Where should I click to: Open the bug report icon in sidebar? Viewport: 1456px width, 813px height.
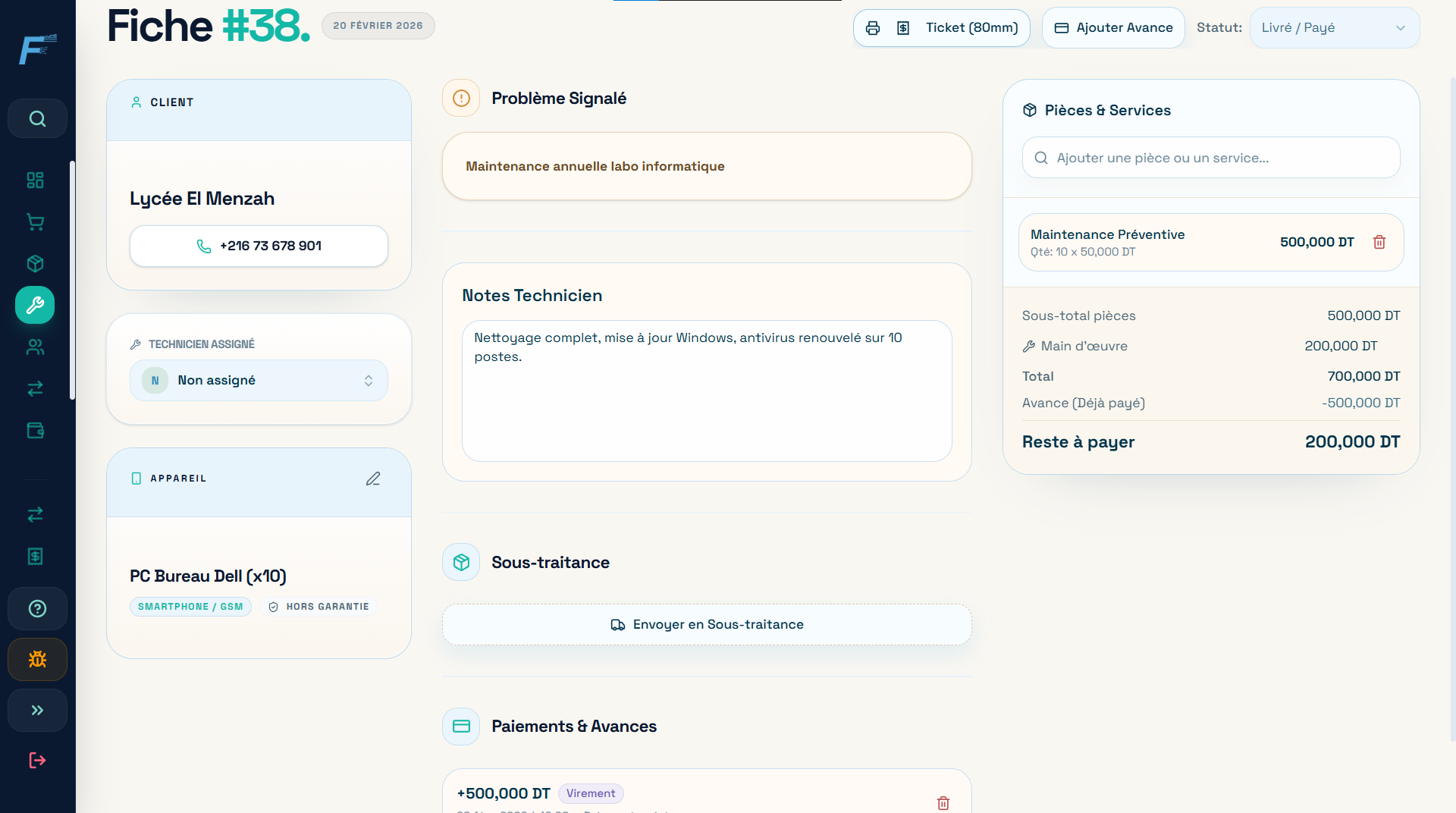click(x=36, y=659)
